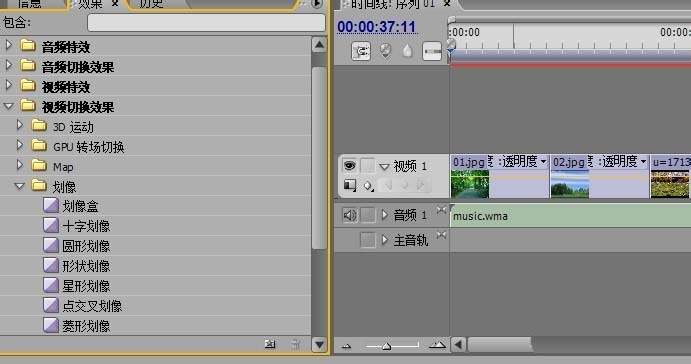The height and width of the screenshot is (364, 691).
Task: Expand the 音频特效 folder
Action: click(x=8, y=45)
